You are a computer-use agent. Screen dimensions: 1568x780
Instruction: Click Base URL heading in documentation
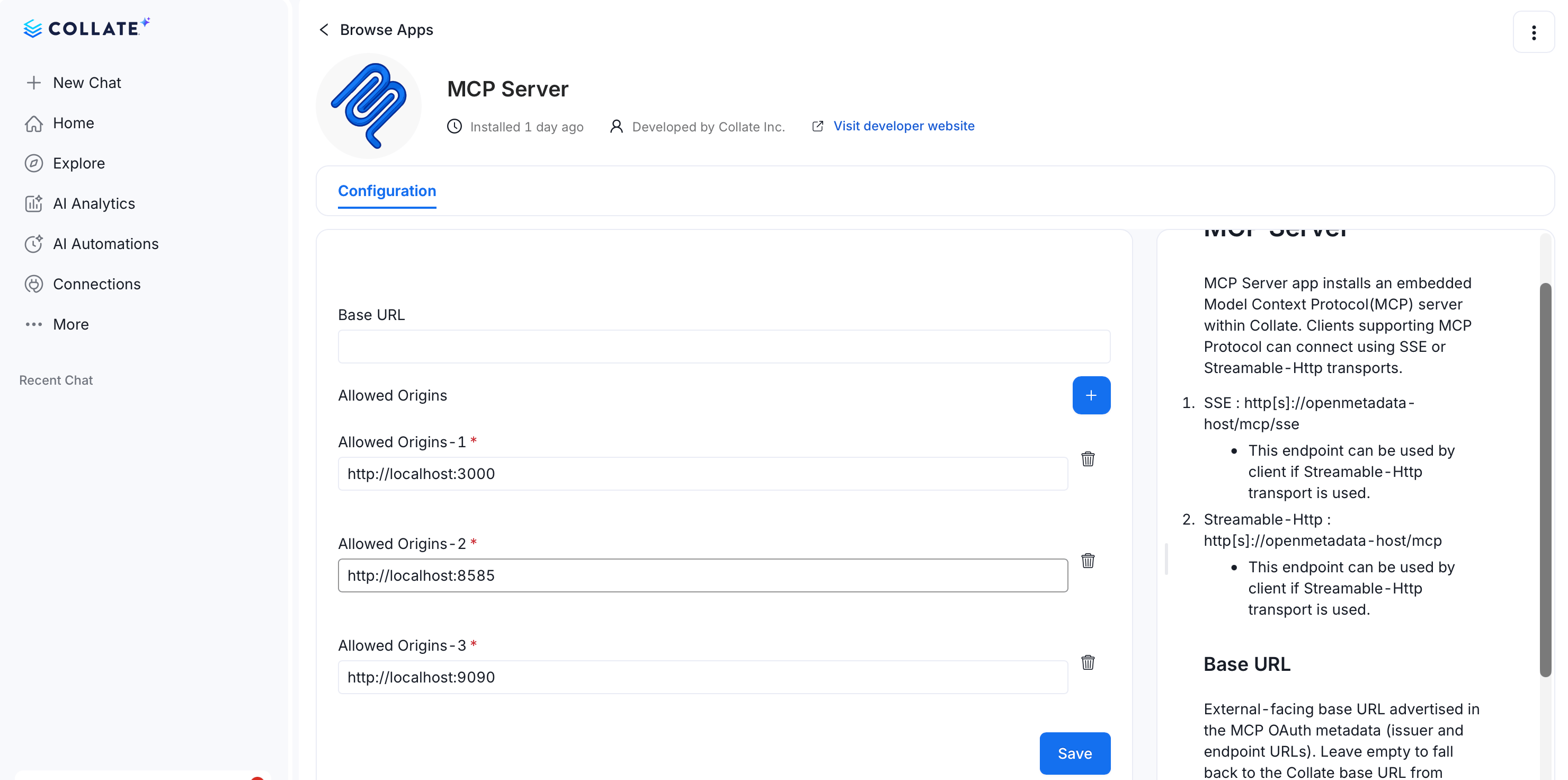click(x=1246, y=664)
